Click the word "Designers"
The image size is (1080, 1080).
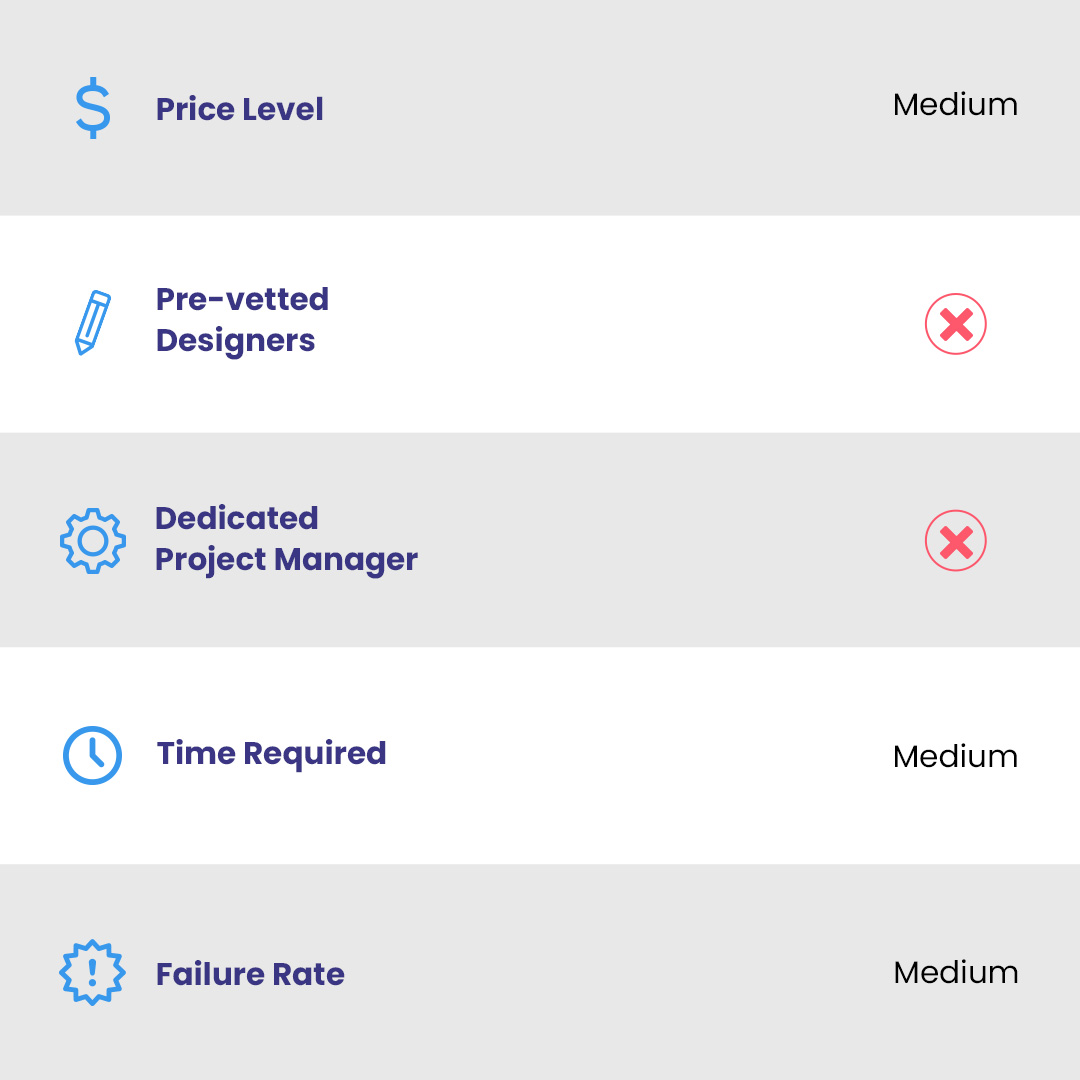click(235, 341)
